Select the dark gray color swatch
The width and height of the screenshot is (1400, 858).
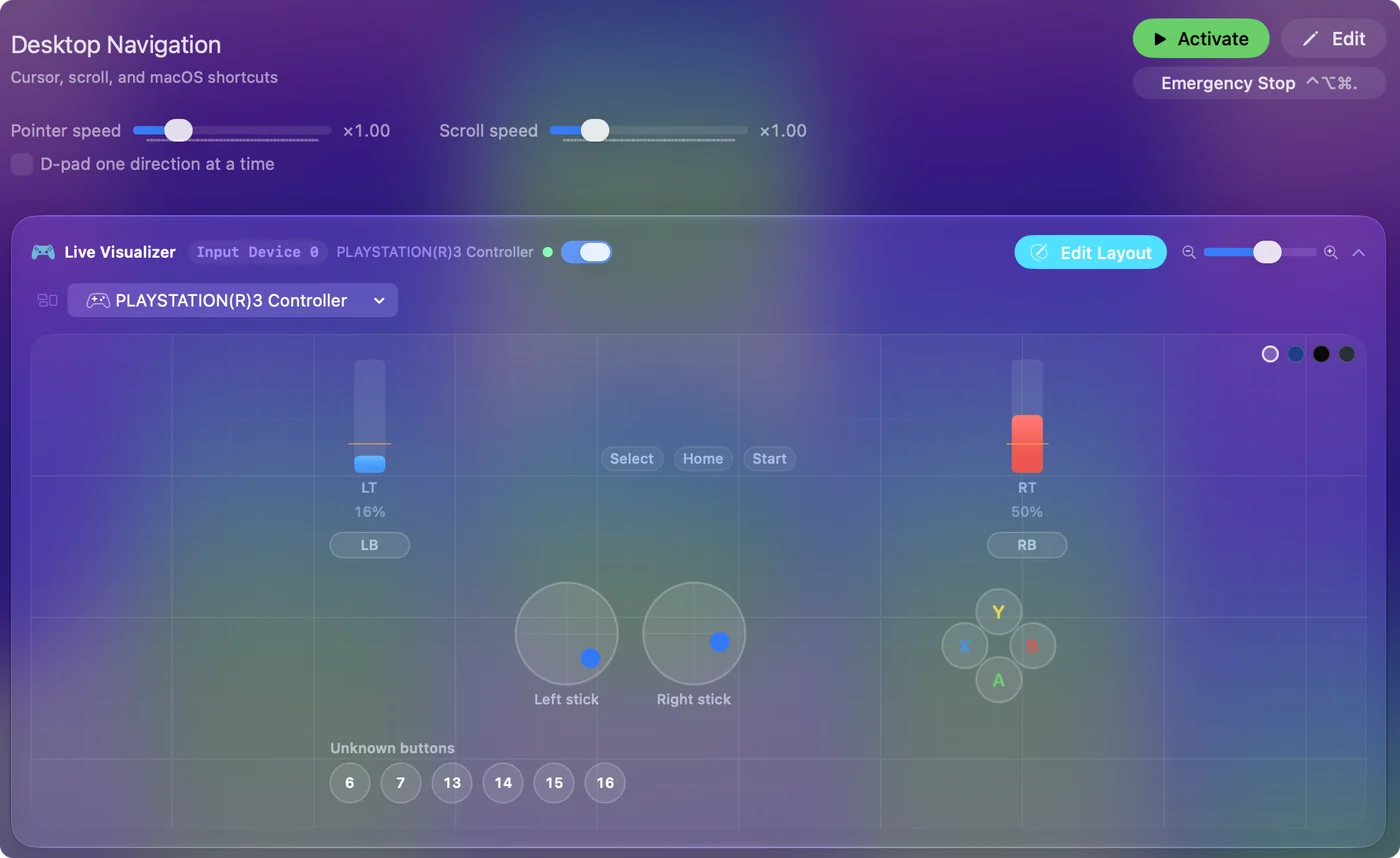[1347, 354]
